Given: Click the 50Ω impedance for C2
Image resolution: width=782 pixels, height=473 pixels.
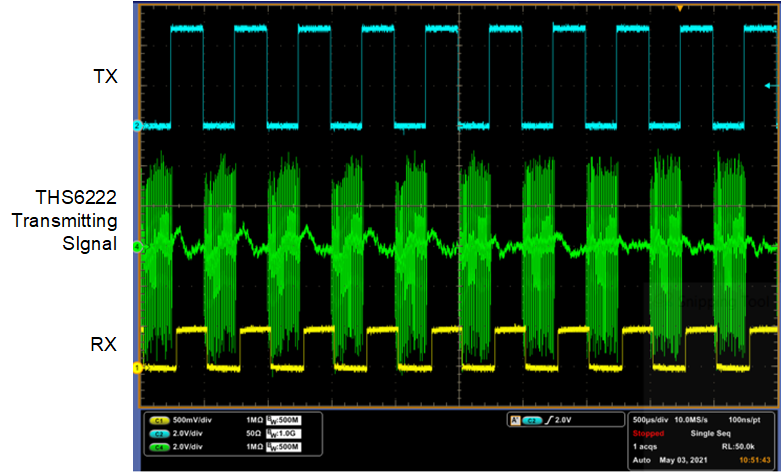Looking at the screenshot, I should [254, 434].
